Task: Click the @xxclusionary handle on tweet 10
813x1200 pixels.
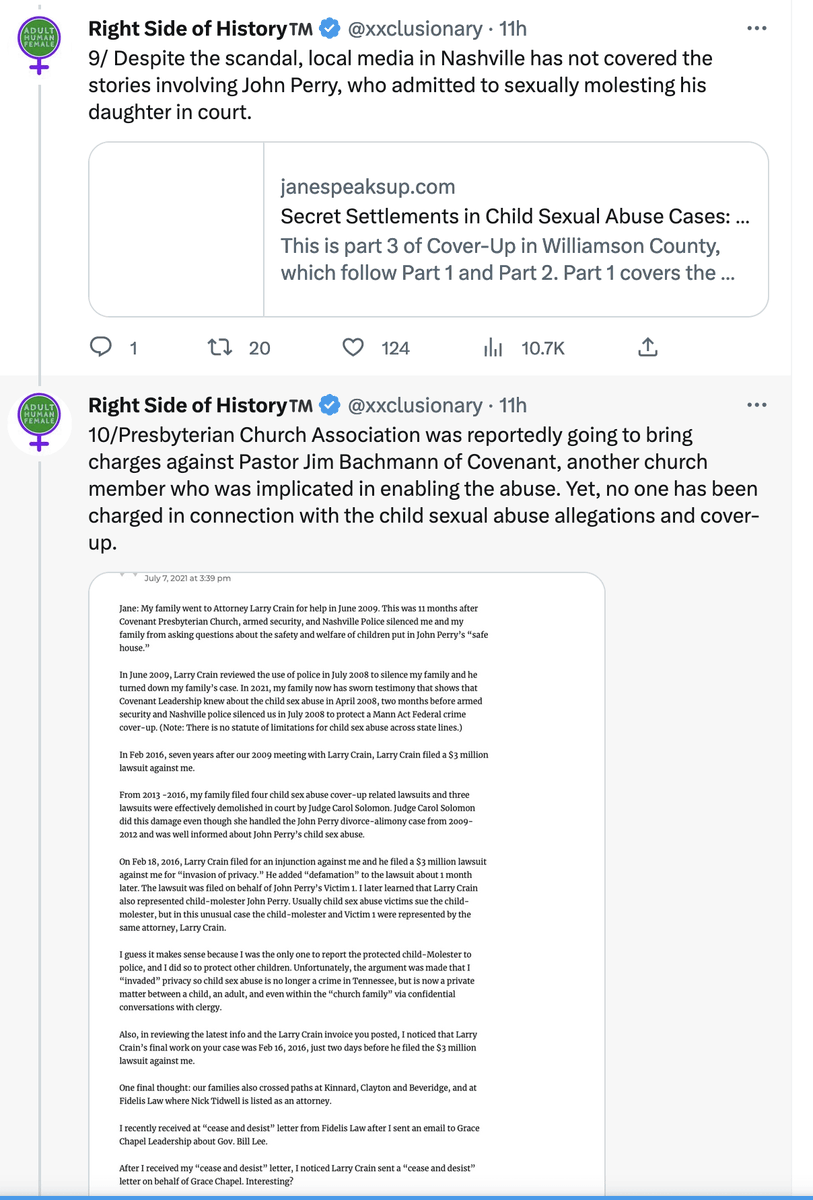Action: [x=414, y=405]
